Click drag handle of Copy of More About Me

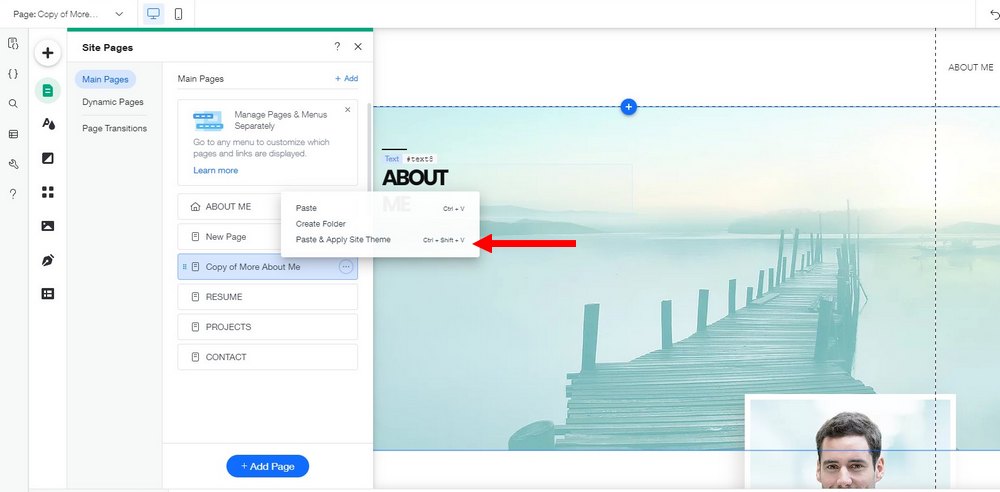point(185,267)
